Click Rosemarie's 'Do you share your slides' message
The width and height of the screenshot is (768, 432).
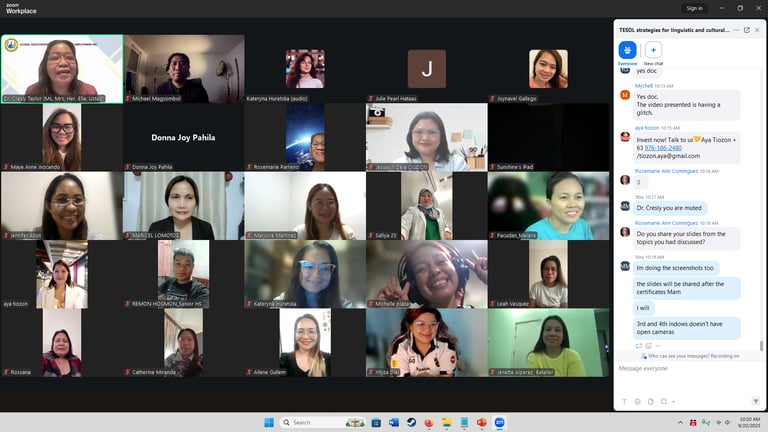[x=686, y=238]
